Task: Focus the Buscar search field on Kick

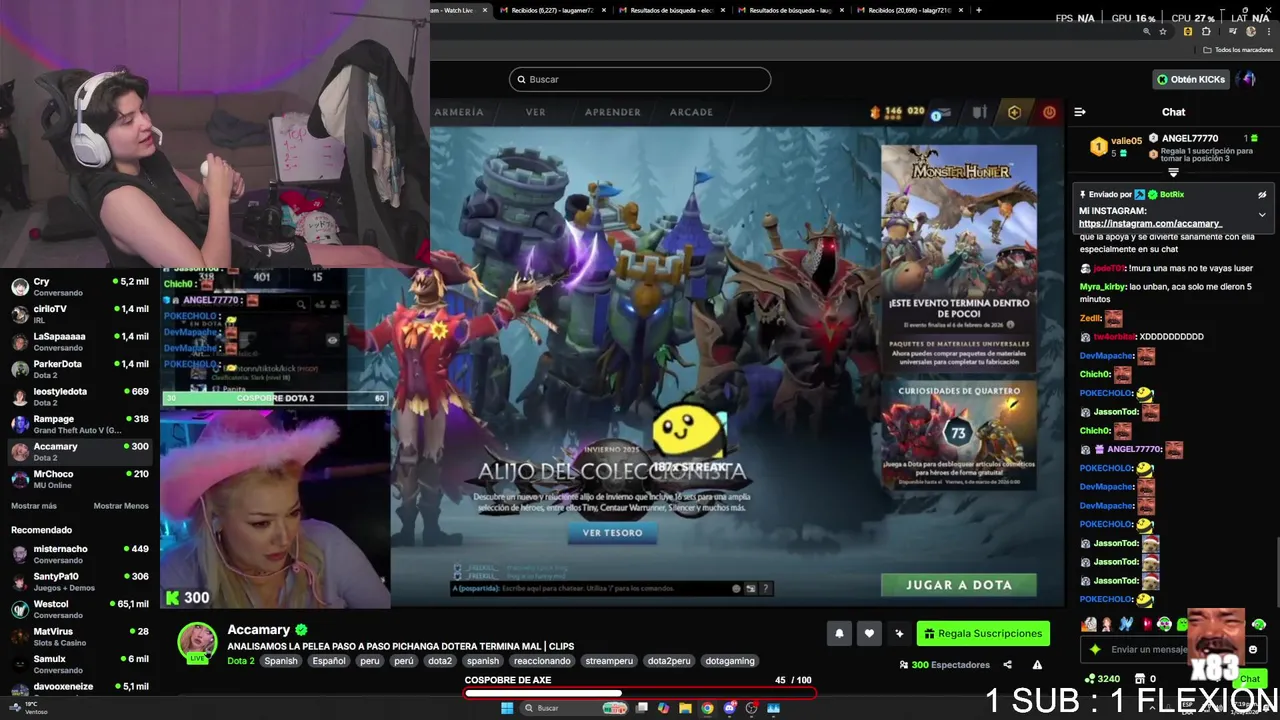Action: point(640,79)
